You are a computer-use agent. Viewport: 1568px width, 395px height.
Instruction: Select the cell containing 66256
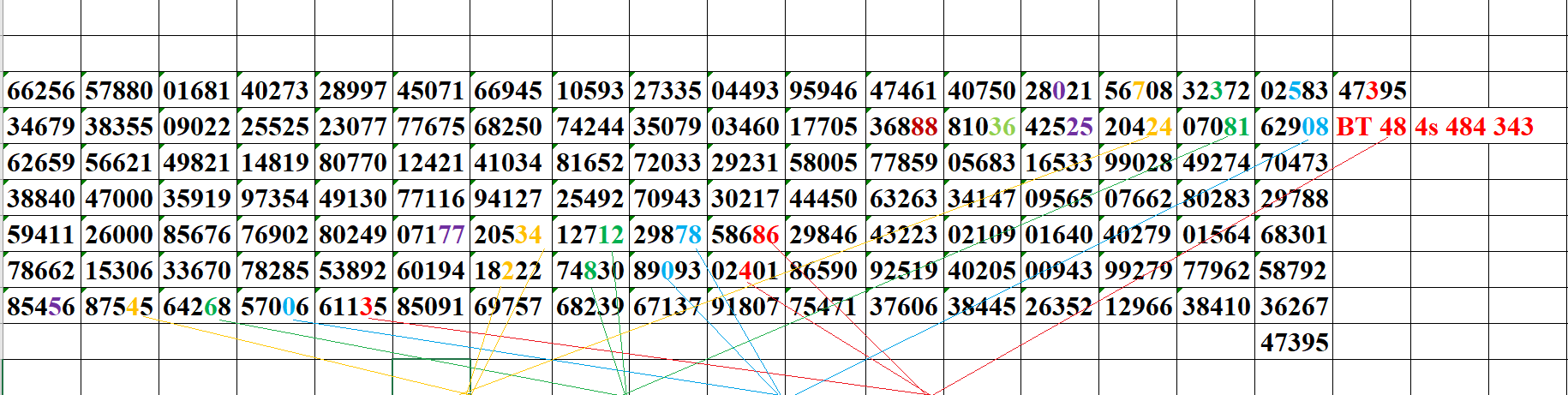[41, 91]
